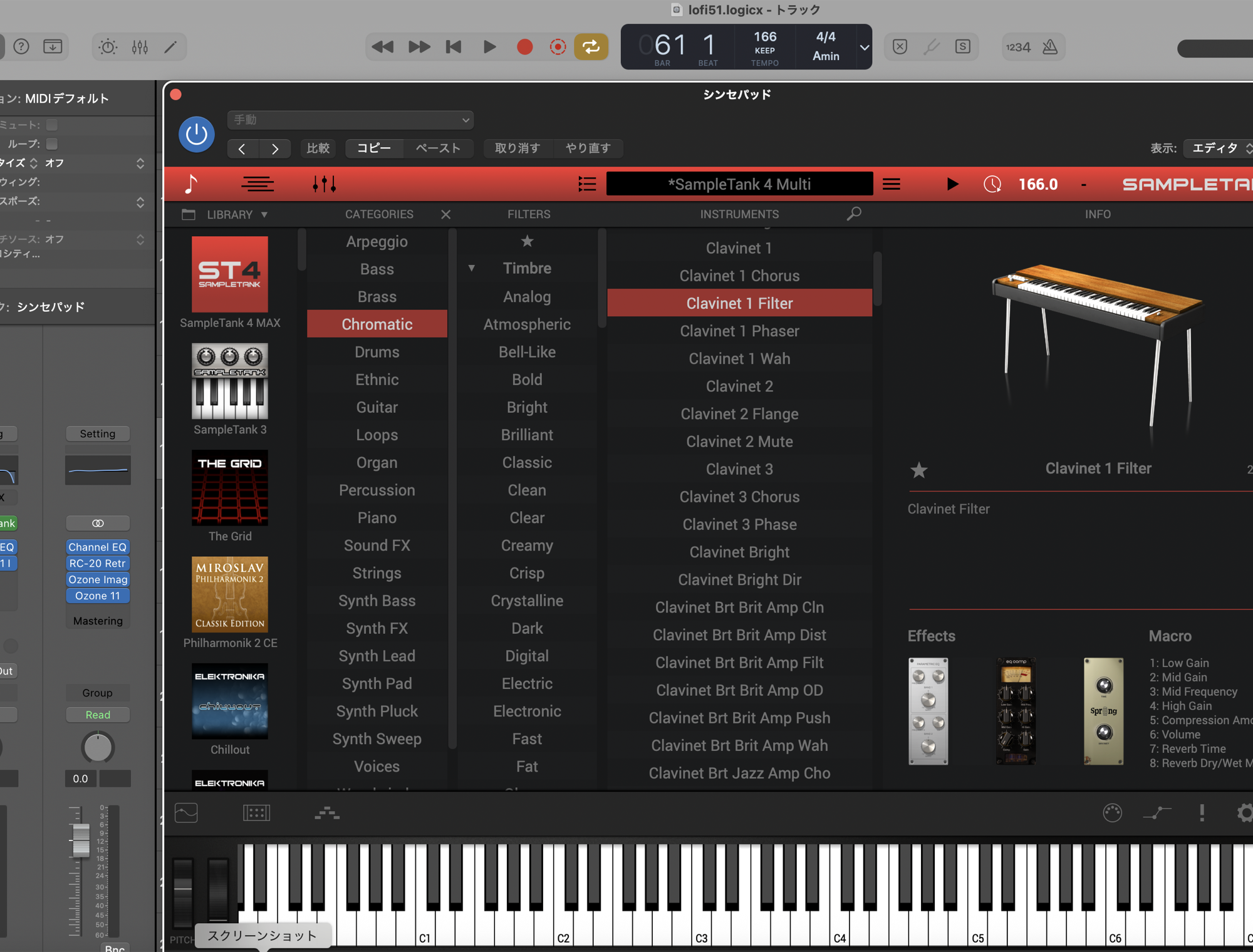Viewport: 1253px width, 952px height.
Task: Click the ペースト paste button
Action: pyautogui.click(x=439, y=148)
